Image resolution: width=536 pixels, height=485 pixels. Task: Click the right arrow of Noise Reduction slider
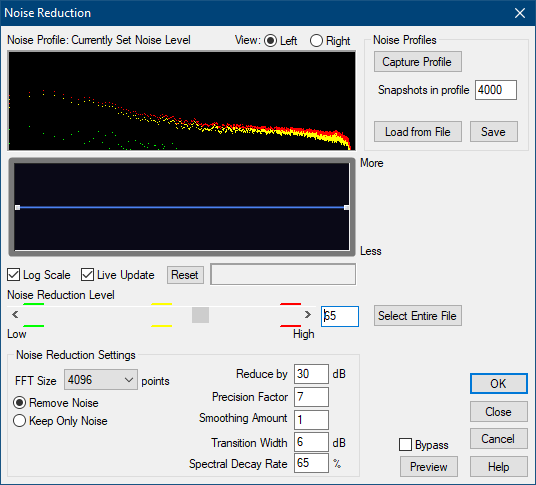pyautogui.click(x=308, y=314)
